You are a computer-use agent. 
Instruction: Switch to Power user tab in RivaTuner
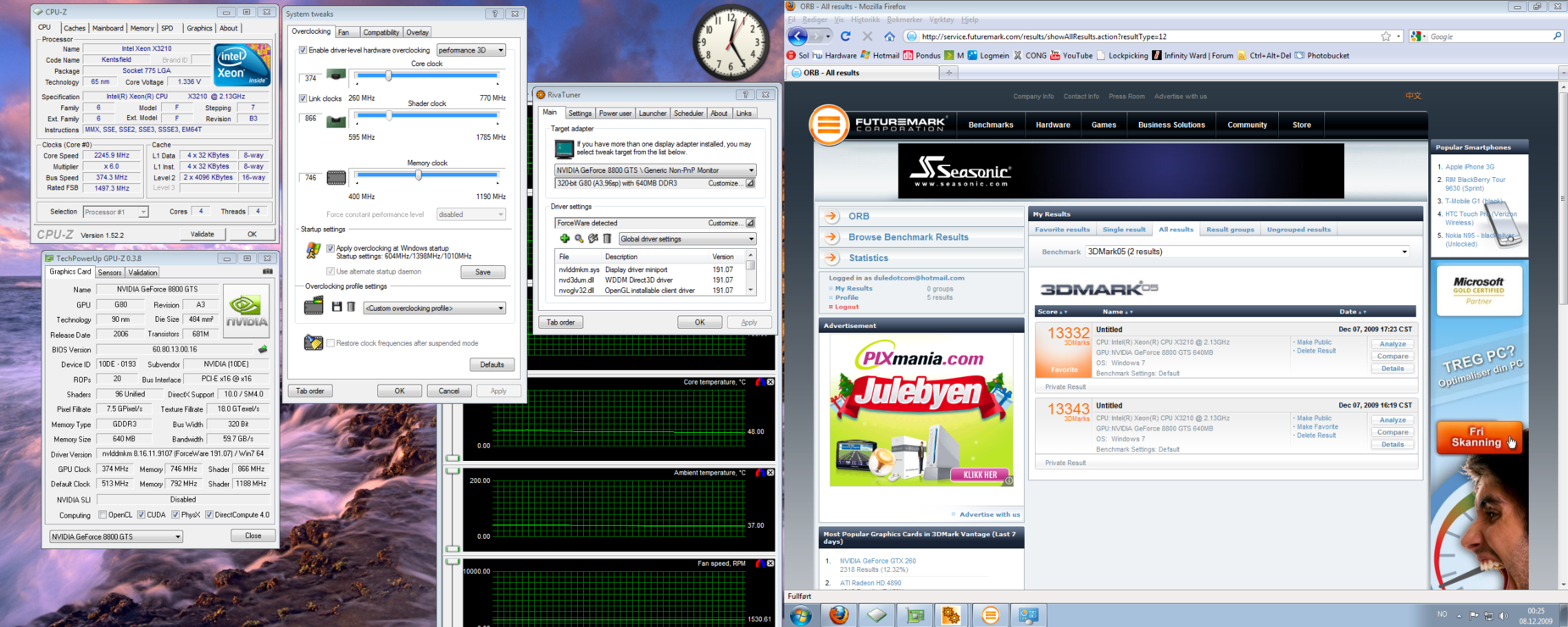point(614,113)
